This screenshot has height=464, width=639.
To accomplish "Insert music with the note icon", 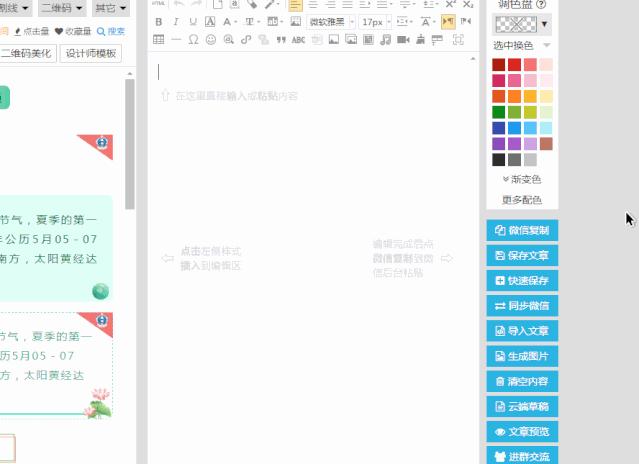I will (386, 40).
